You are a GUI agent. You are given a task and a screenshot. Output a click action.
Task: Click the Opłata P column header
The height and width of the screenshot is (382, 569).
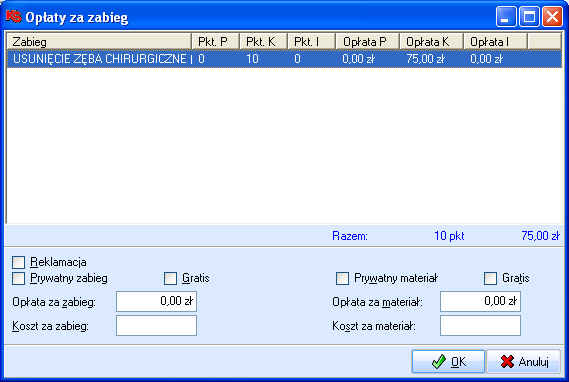pos(367,42)
